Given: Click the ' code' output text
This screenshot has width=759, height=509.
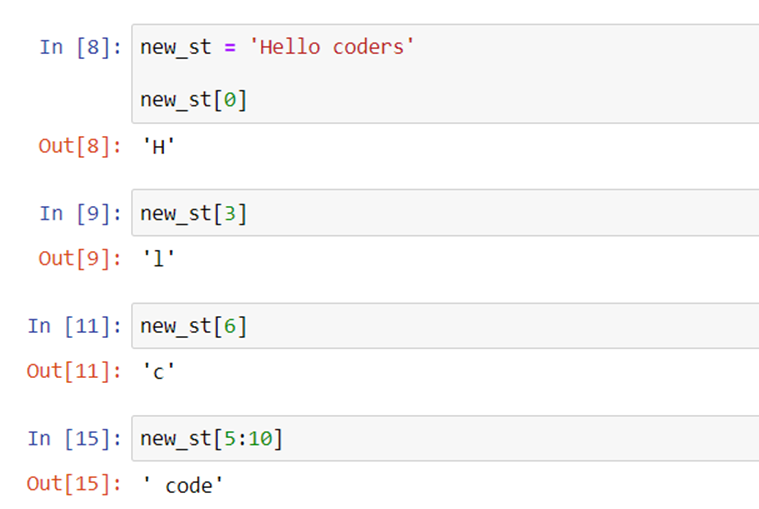Looking at the screenshot, I should (182, 485).
